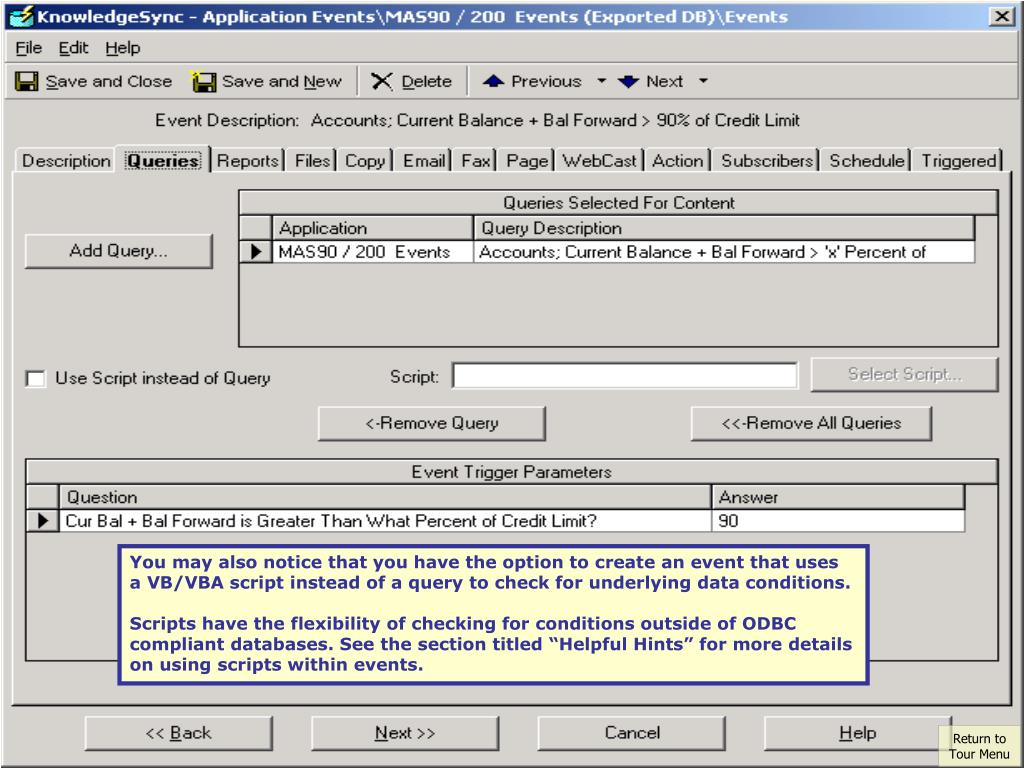Image resolution: width=1024 pixels, height=768 pixels.
Task: Click the Cancel button
Action: point(632,733)
